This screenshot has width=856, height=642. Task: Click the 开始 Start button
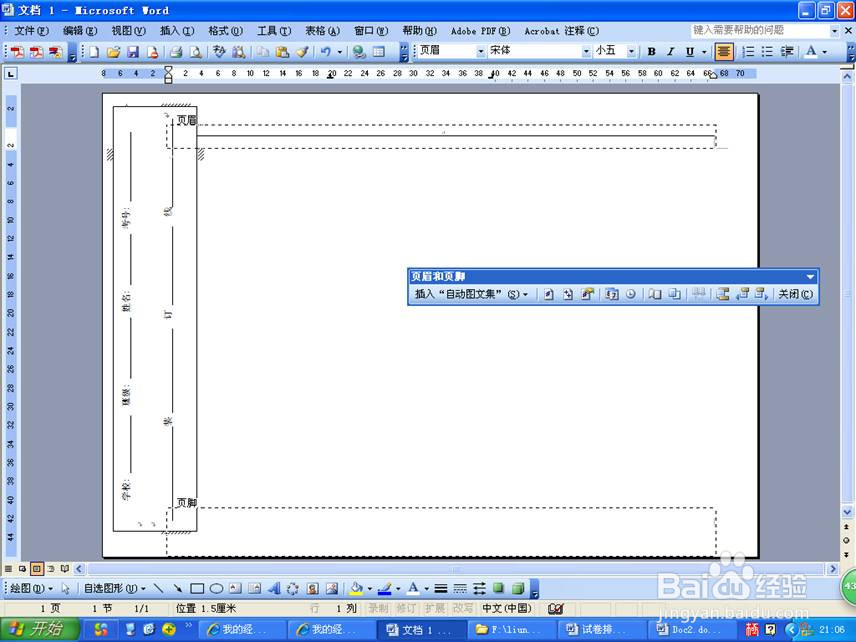39,629
